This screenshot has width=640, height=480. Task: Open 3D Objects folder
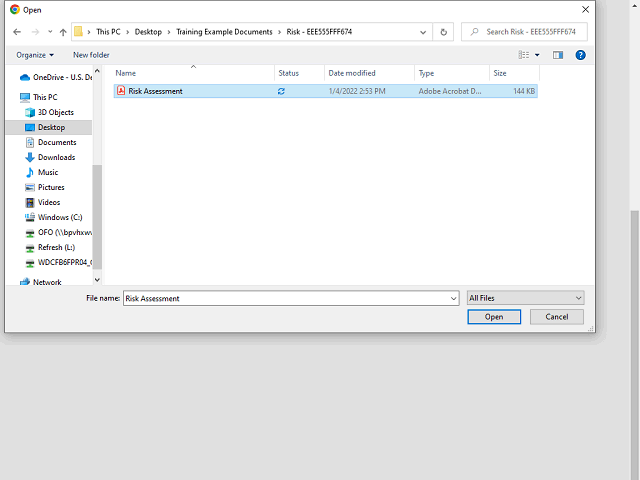pos(49,112)
